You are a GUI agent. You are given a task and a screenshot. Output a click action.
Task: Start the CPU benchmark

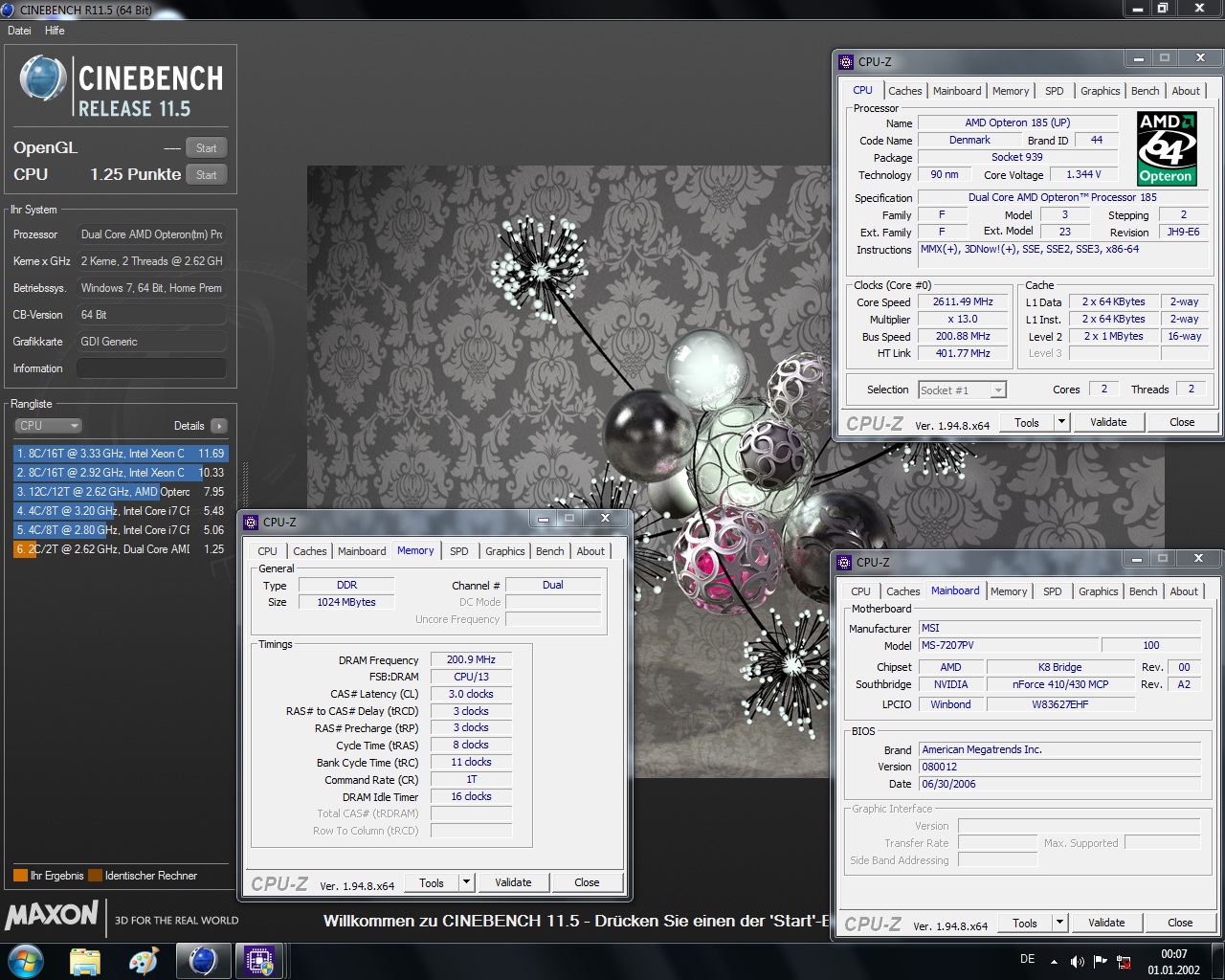(207, 174)
